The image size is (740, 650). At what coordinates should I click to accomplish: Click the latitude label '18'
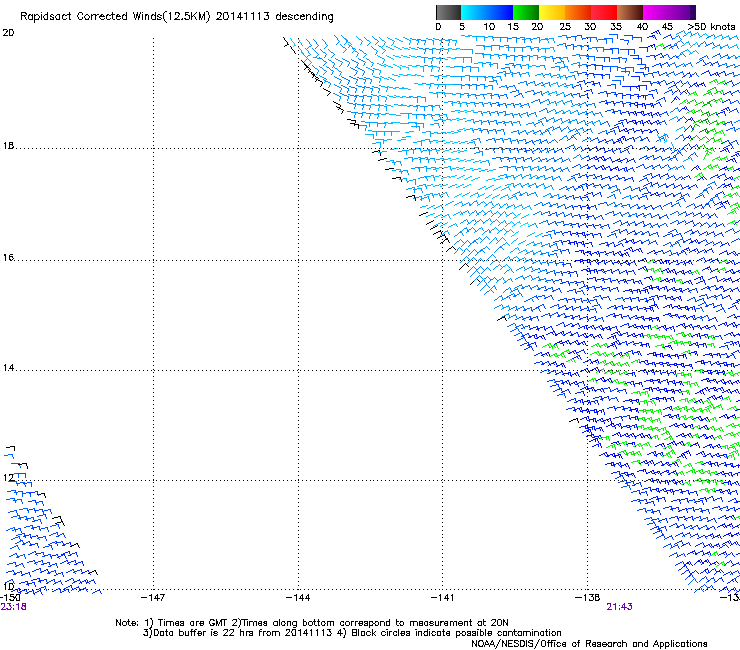[8, 145]
